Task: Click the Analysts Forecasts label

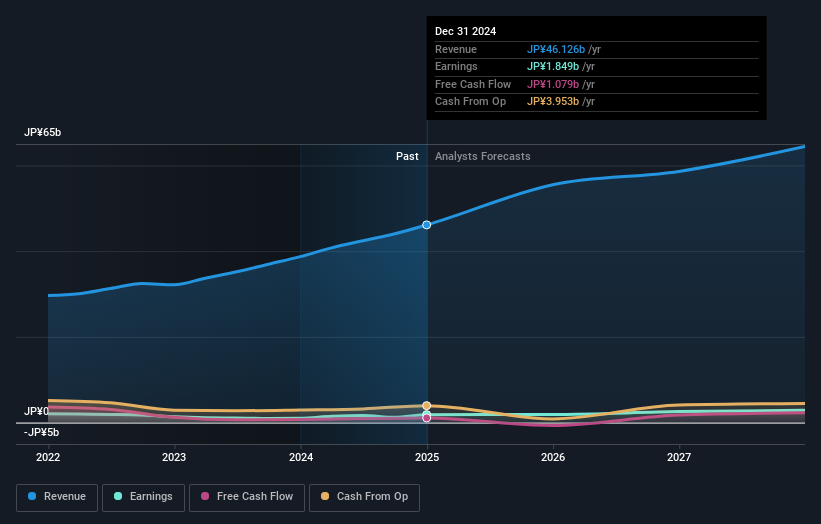Action: pos(483,156)
